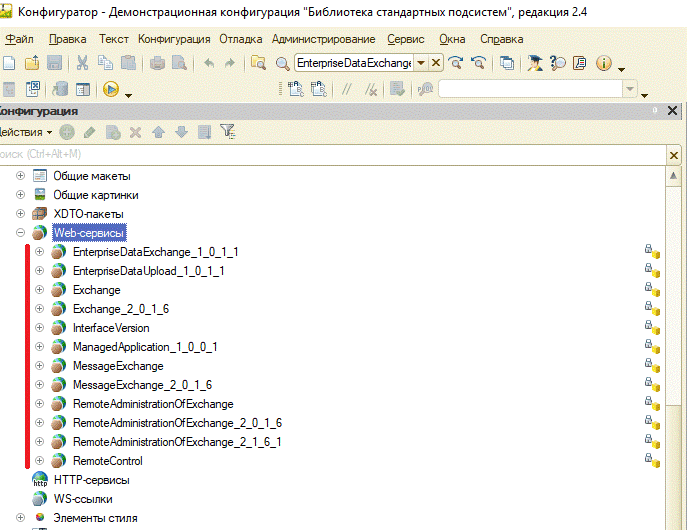Collapse the Web-сервисы tree node

click(x=20, y=233)
